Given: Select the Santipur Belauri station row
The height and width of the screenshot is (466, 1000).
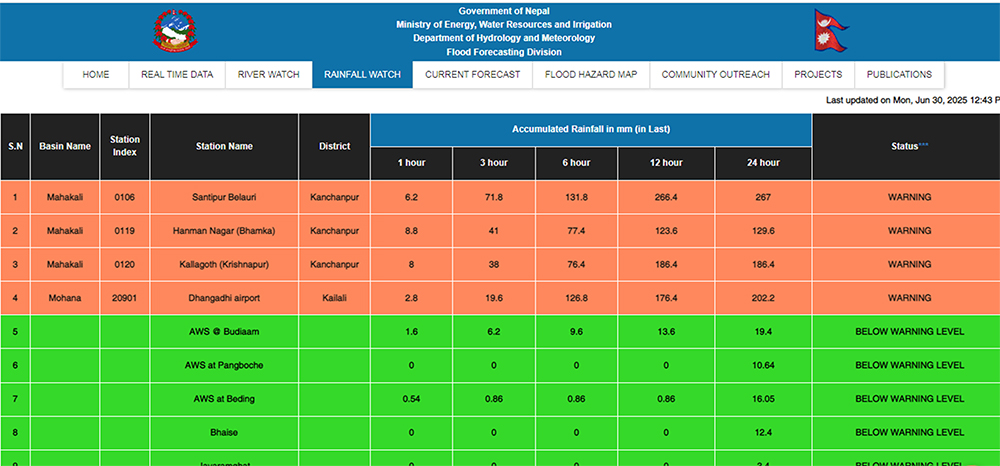Looking at the screenshot, I should pyautogui.click(x=224, y=197).
